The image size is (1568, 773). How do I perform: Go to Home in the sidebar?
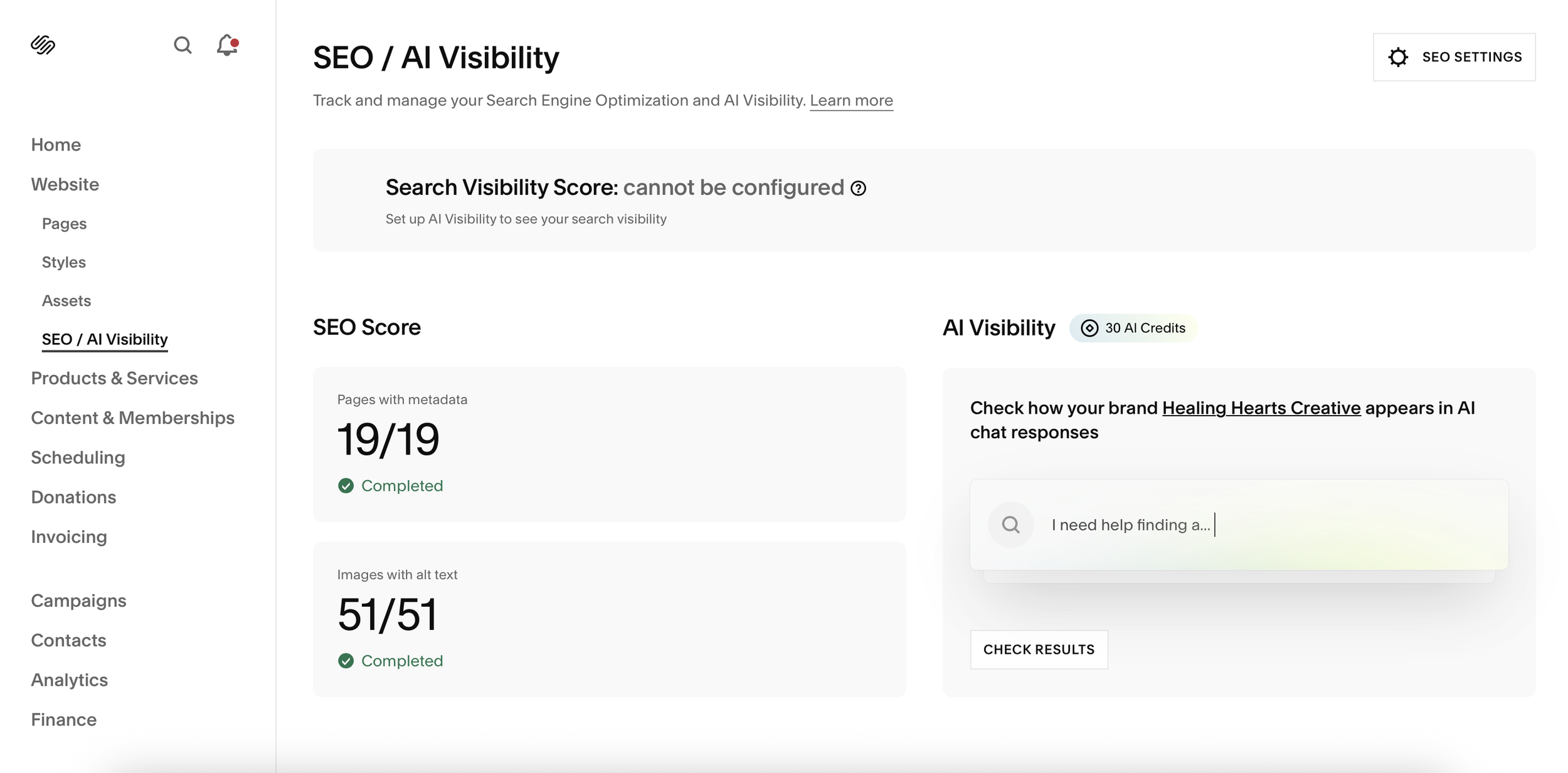pos(56,145)
